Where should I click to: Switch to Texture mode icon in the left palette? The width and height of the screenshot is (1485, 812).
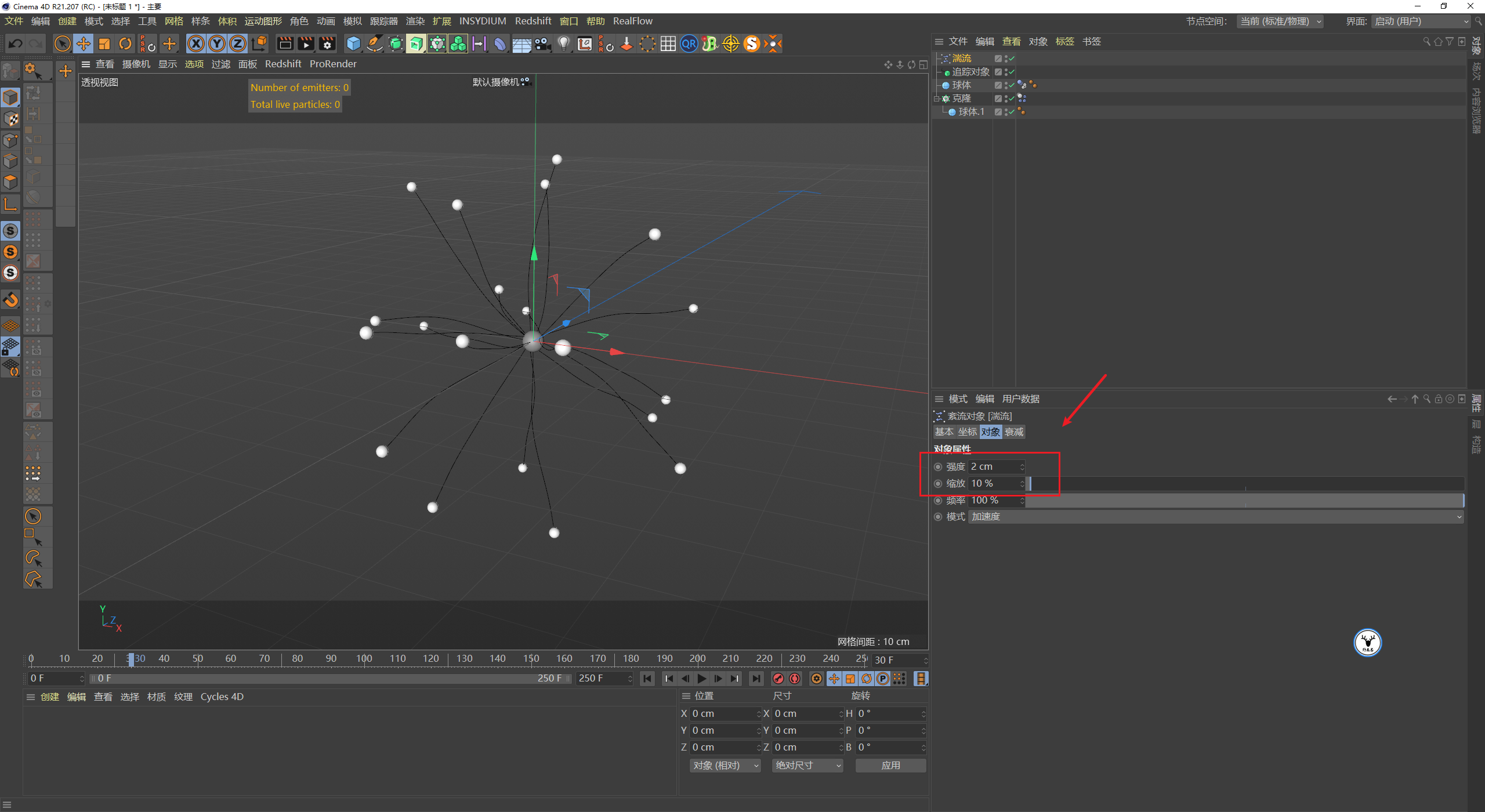[10, 119]
